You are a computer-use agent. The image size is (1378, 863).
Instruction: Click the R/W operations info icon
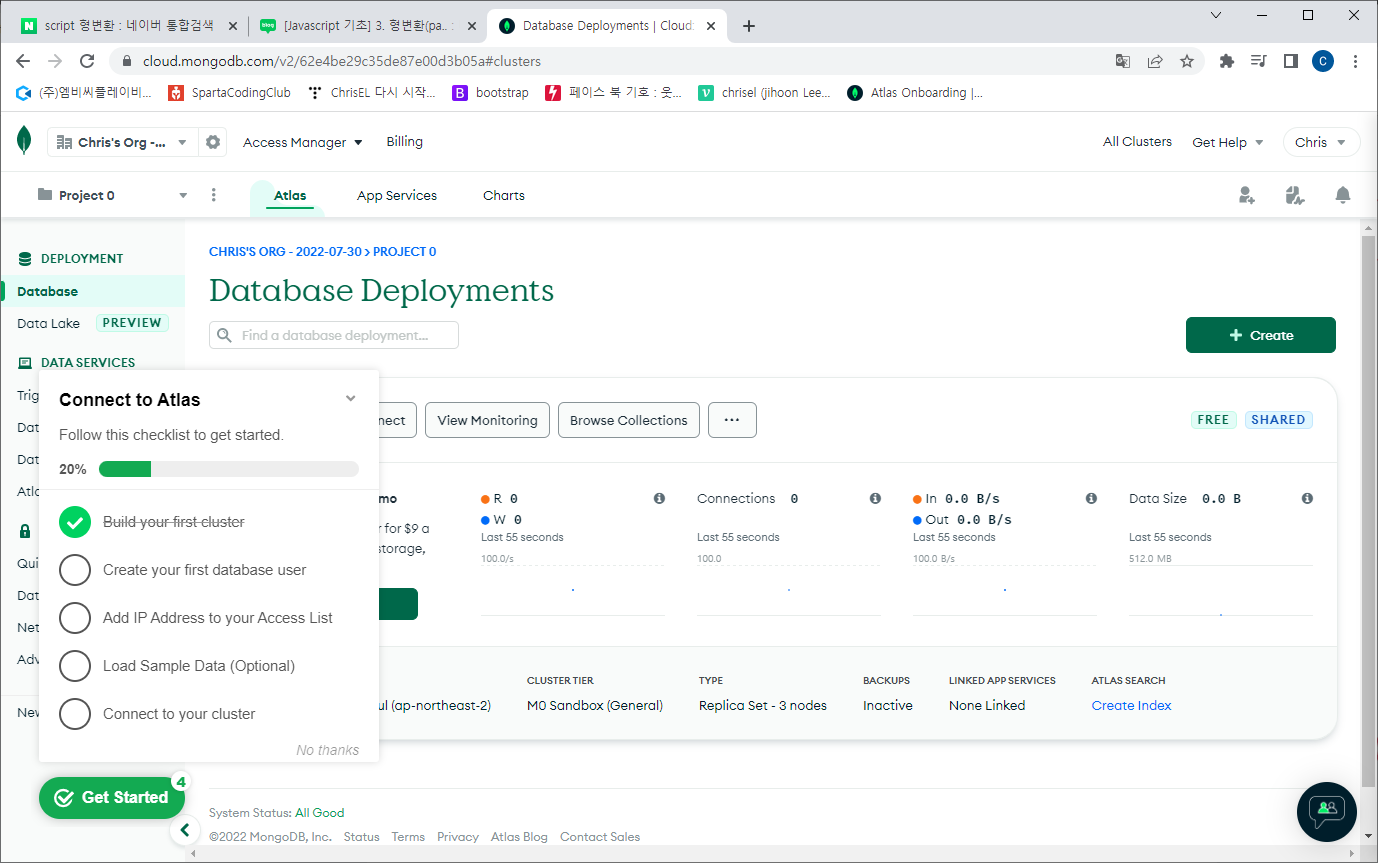coord(659,498)
